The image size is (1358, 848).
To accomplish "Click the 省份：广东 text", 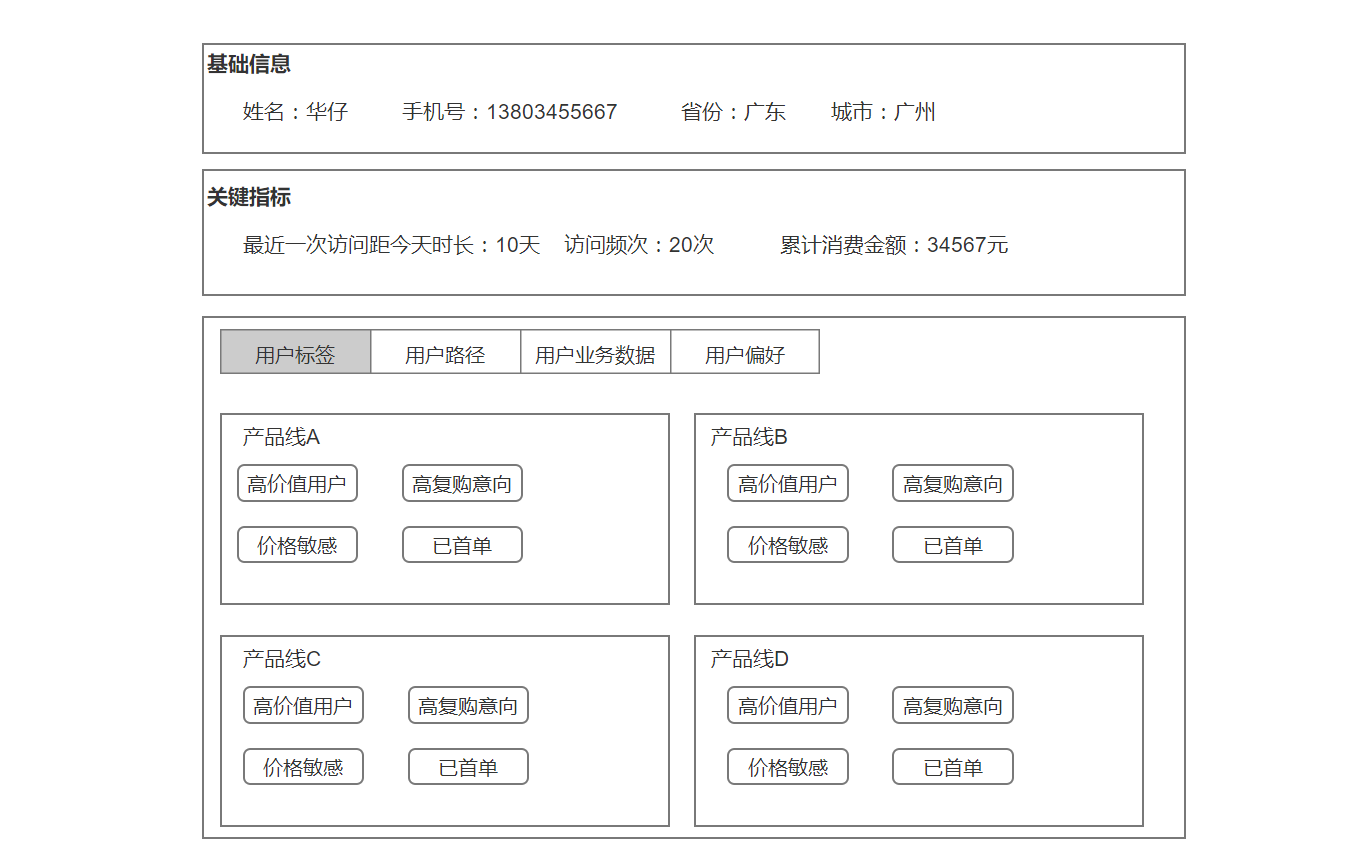I will 733,112.
